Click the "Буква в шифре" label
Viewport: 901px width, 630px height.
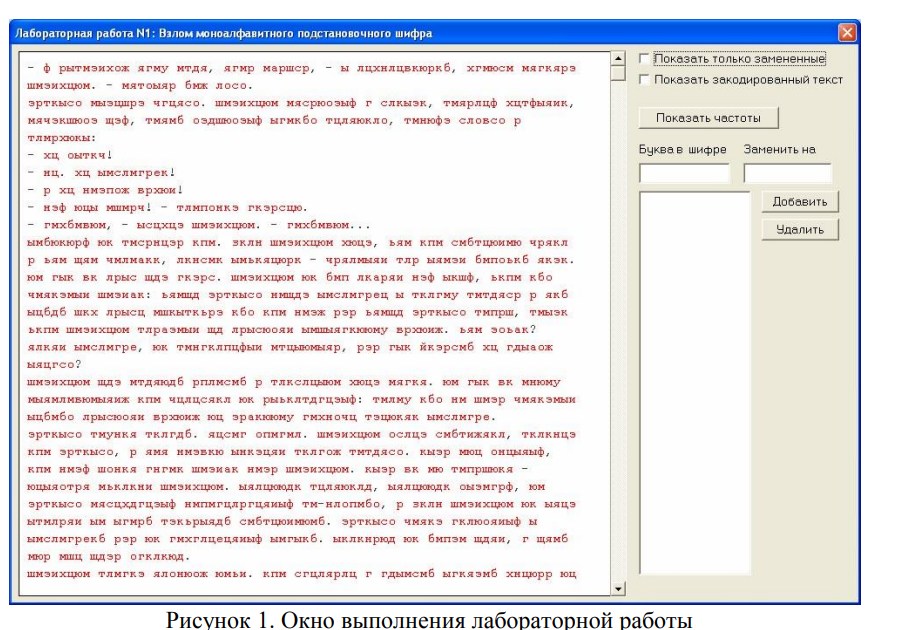[x=682, y=150]
